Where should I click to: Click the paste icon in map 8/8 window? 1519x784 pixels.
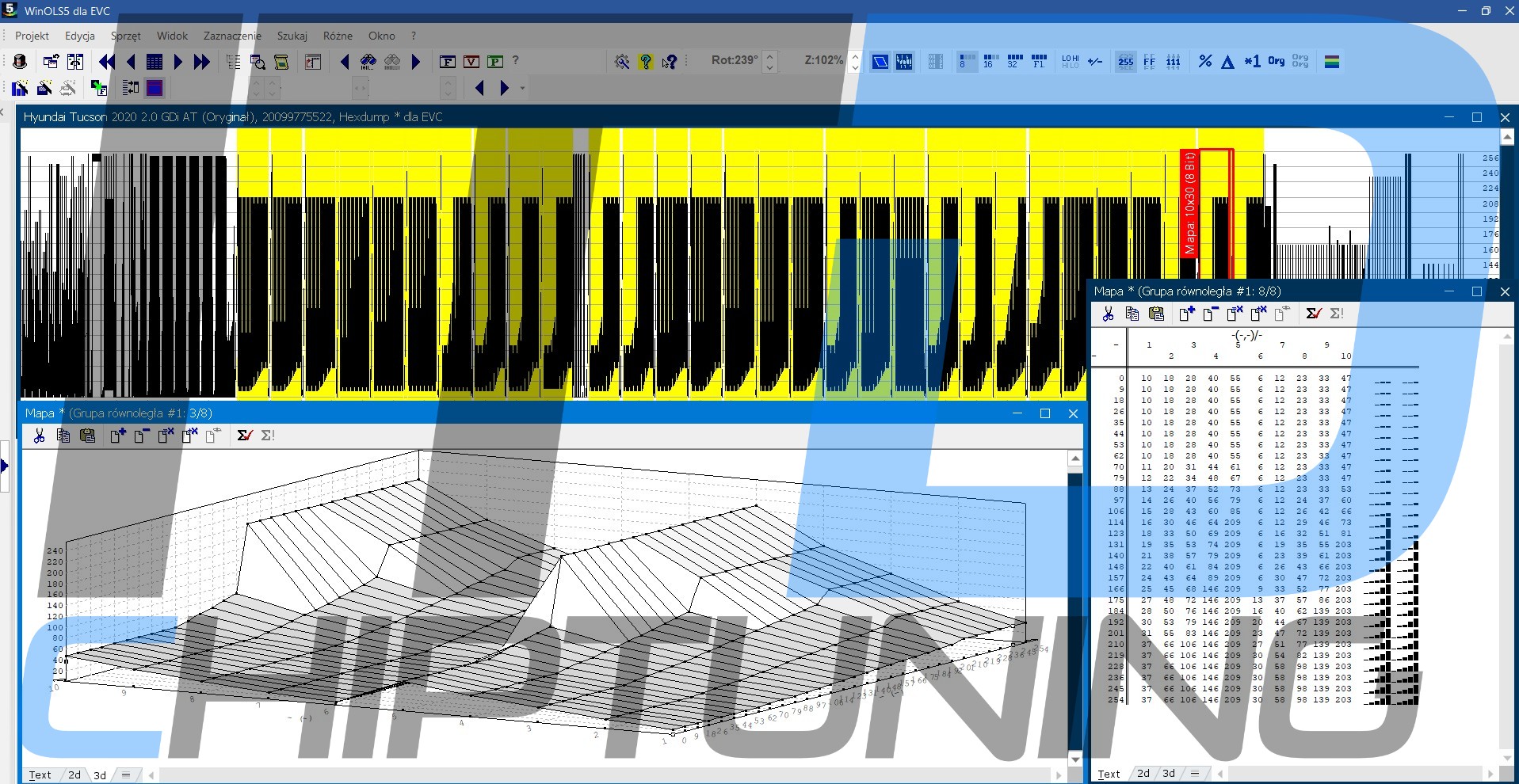(1156, 314)
